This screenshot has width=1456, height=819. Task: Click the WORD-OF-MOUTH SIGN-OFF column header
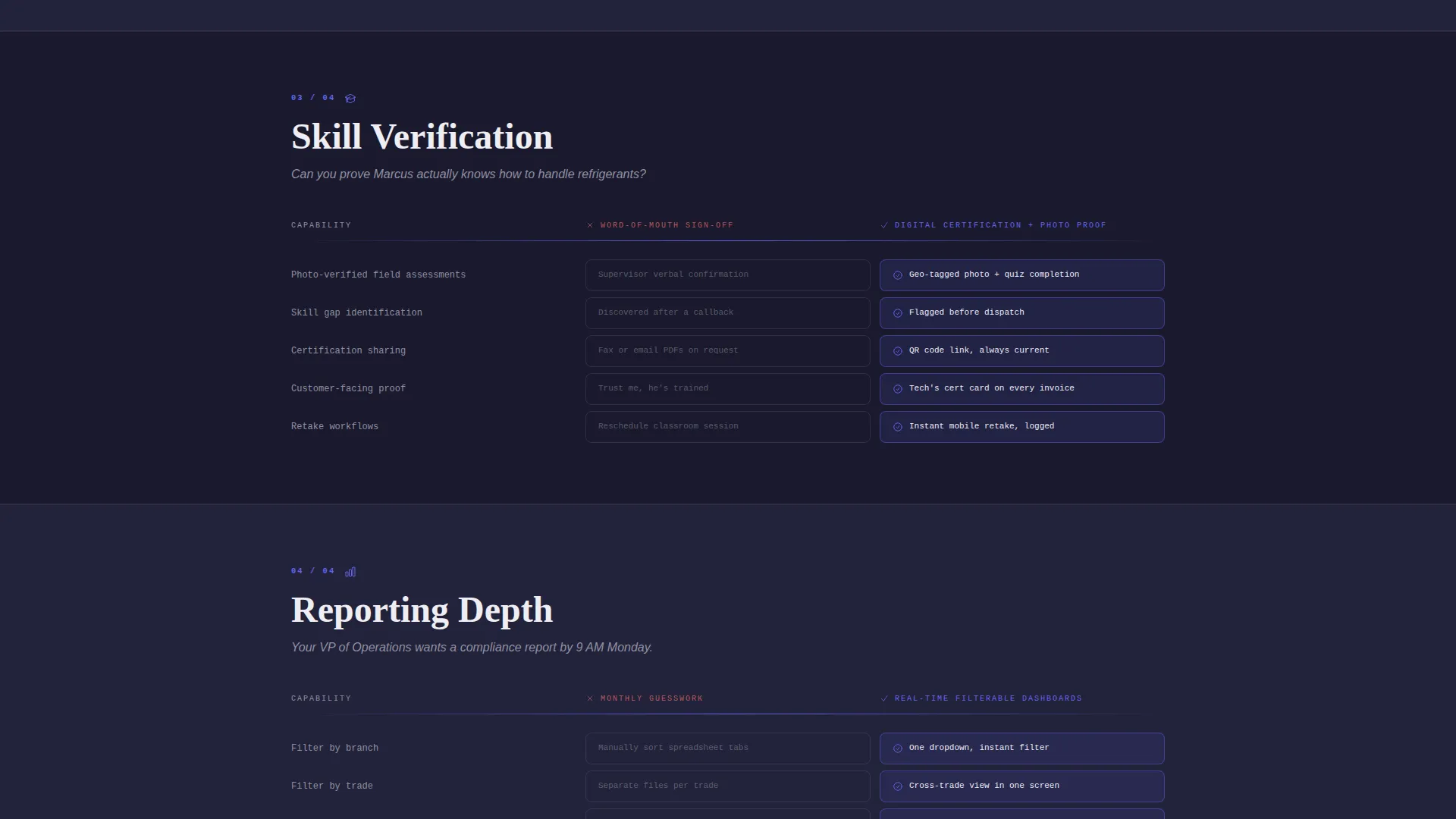click(667, 225)
